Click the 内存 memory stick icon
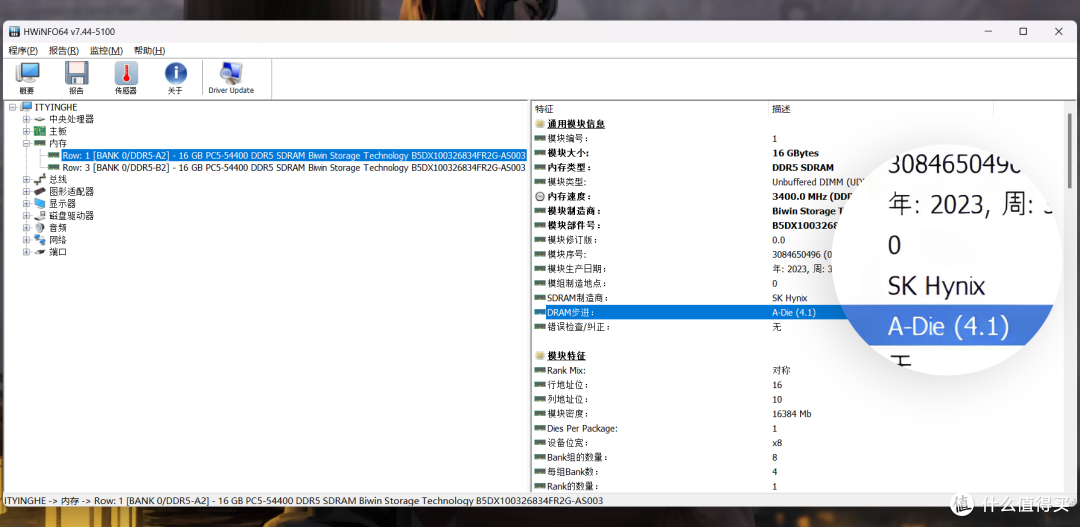The width and height of the screenshot is (1080, 527). pyautogui.click(x=40, y=143)
